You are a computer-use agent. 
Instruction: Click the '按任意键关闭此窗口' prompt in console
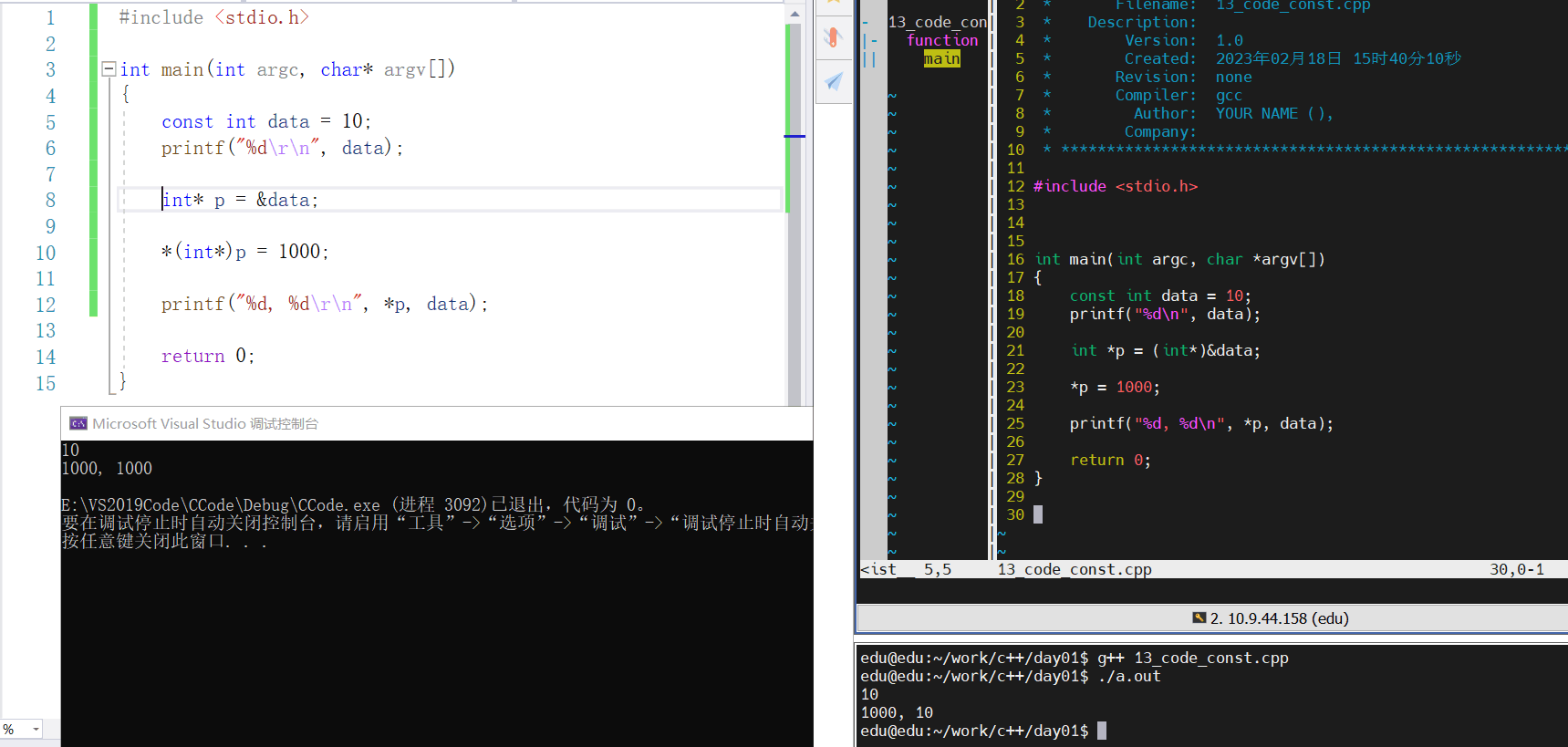tap(164, 541)
